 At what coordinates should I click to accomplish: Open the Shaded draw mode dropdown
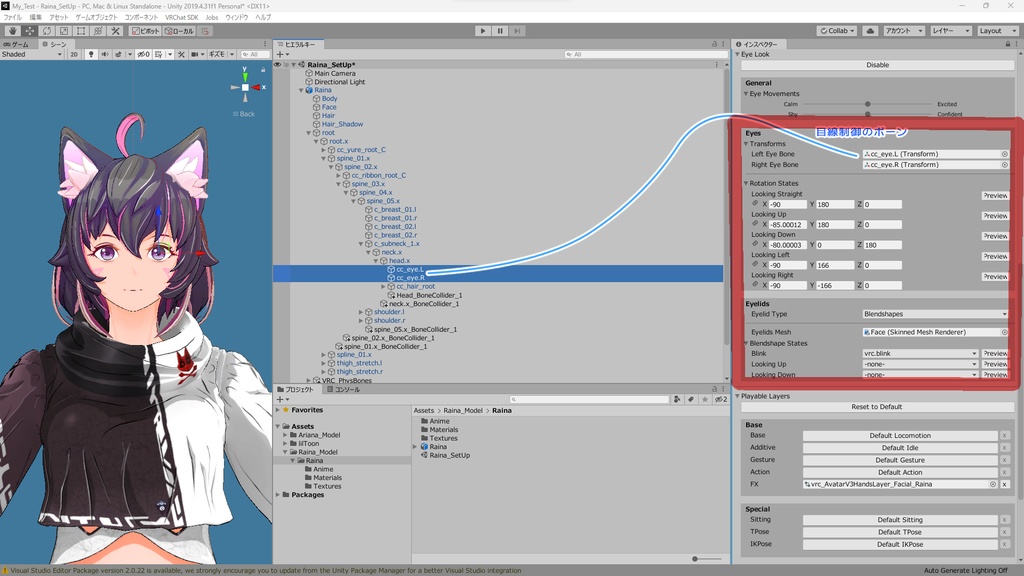32,54
